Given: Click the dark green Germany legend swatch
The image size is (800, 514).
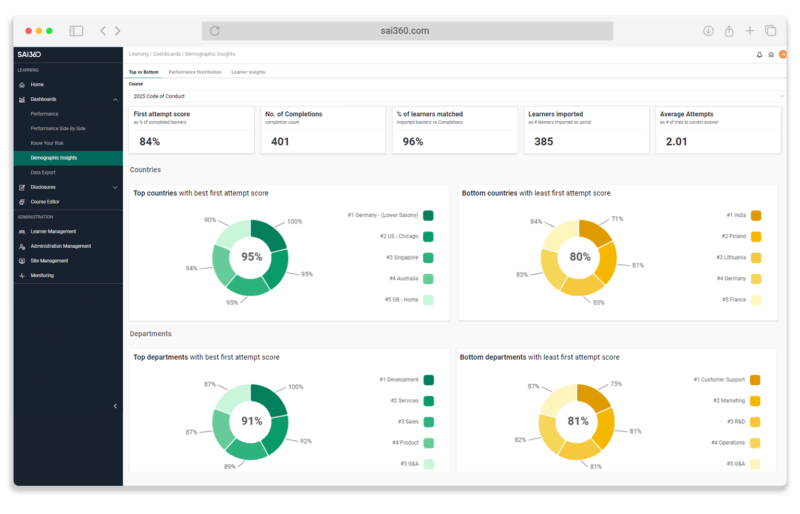Looking at the screenshot, I should tap(428, 215).
